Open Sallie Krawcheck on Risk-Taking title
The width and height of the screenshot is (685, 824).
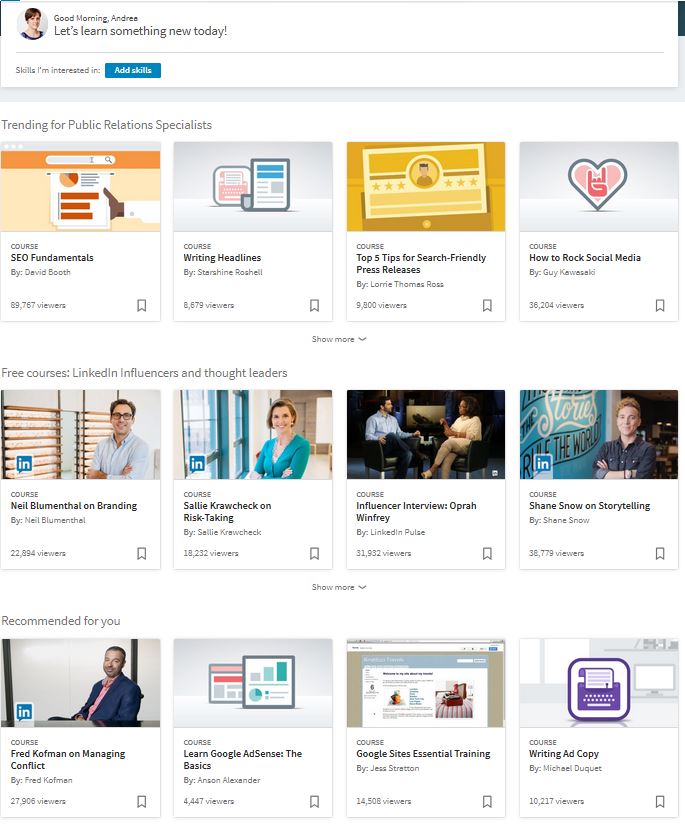pos(228,512)
